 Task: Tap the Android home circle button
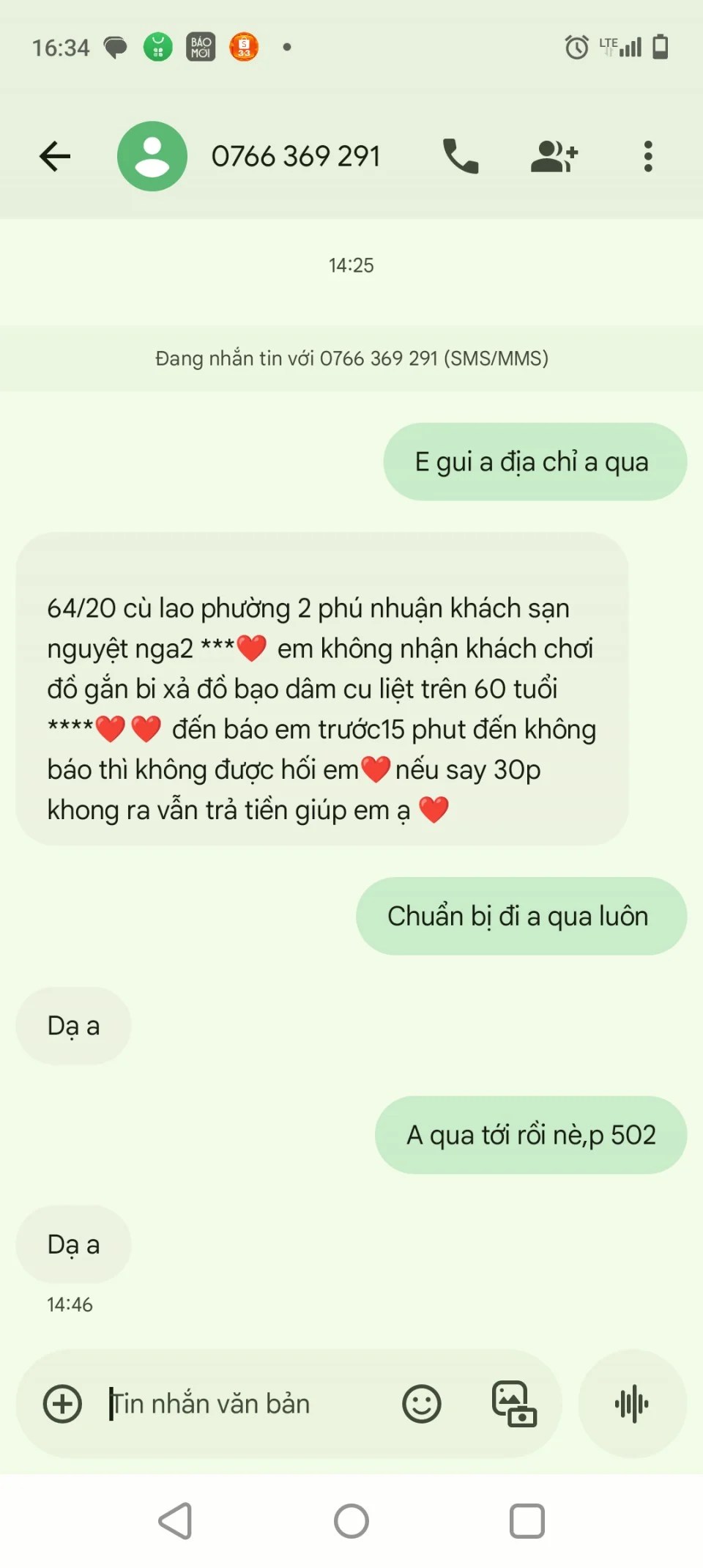pyautogui.click(x=351, y=1521)
